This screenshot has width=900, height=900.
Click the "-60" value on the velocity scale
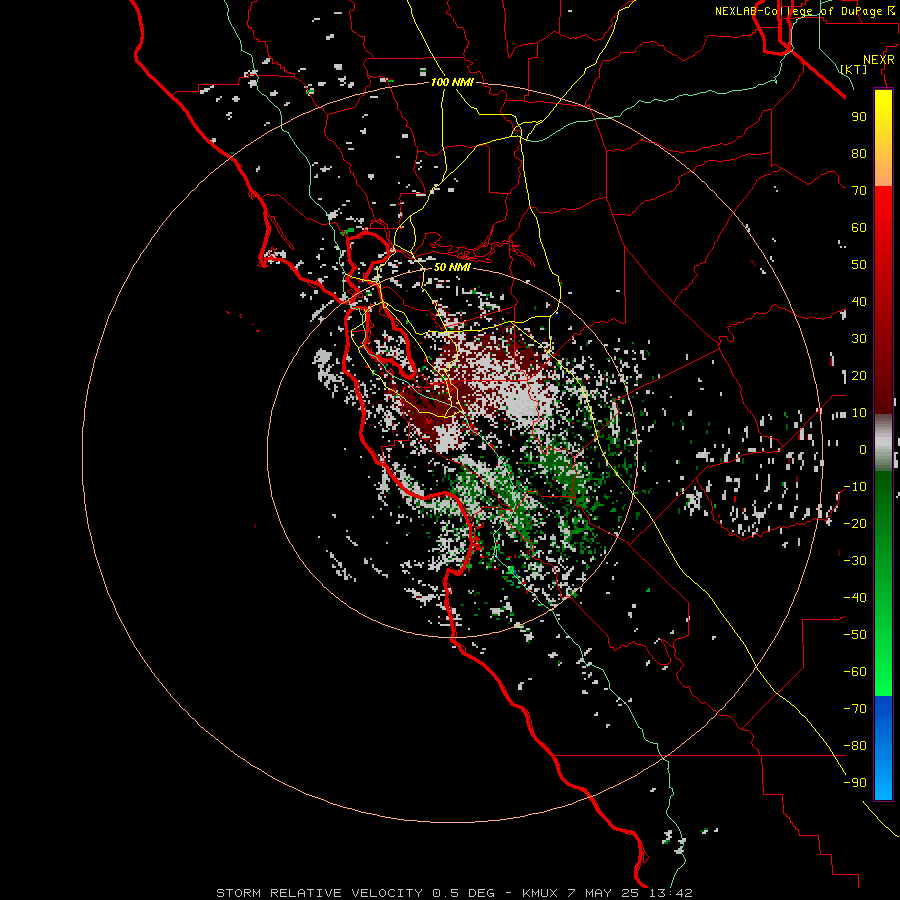(855, 672)
